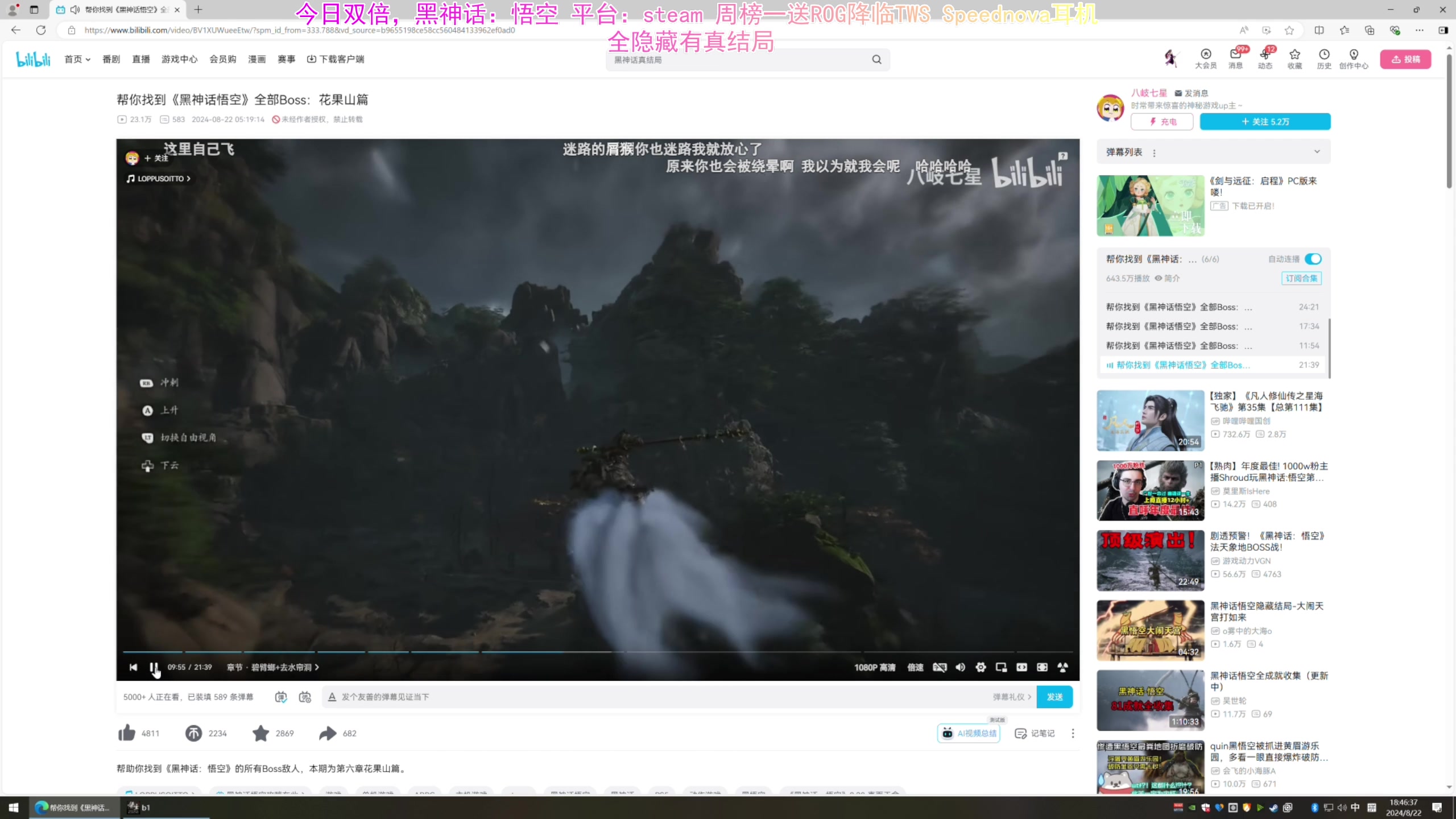Viewport: 1456px width, 819px height.
Task: Mute the video with the volume icon
Action: point(960,667)
